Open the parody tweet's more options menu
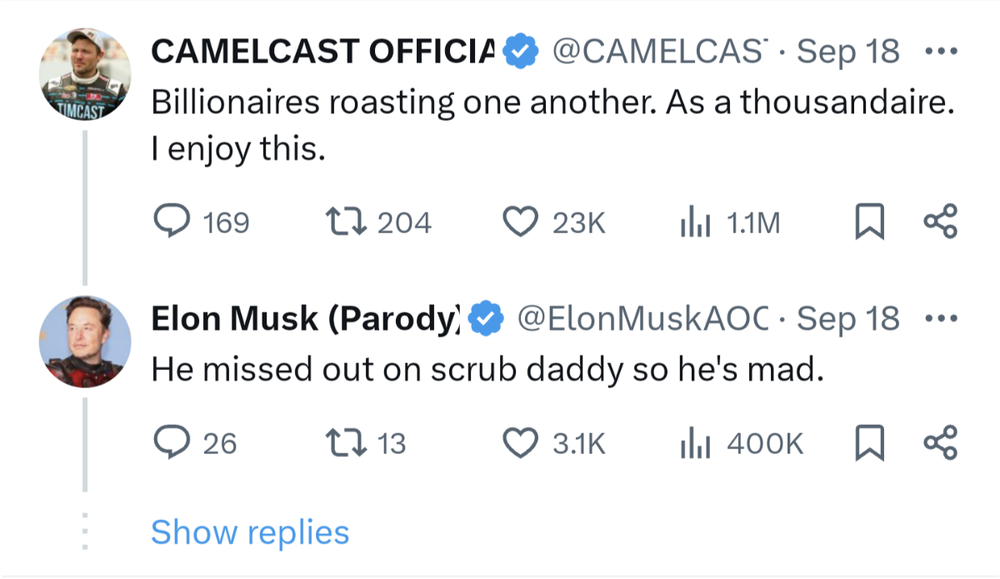The height and width of the screenshot is (579, 1000). 941,317
